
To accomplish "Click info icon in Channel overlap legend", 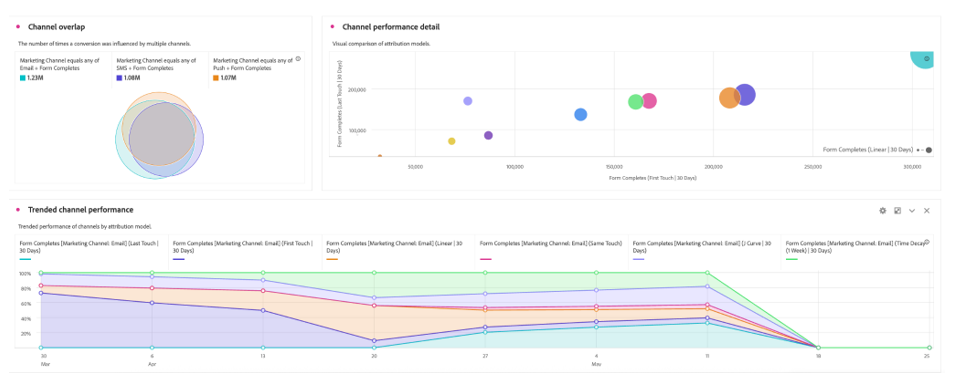I will click(298, 59).
